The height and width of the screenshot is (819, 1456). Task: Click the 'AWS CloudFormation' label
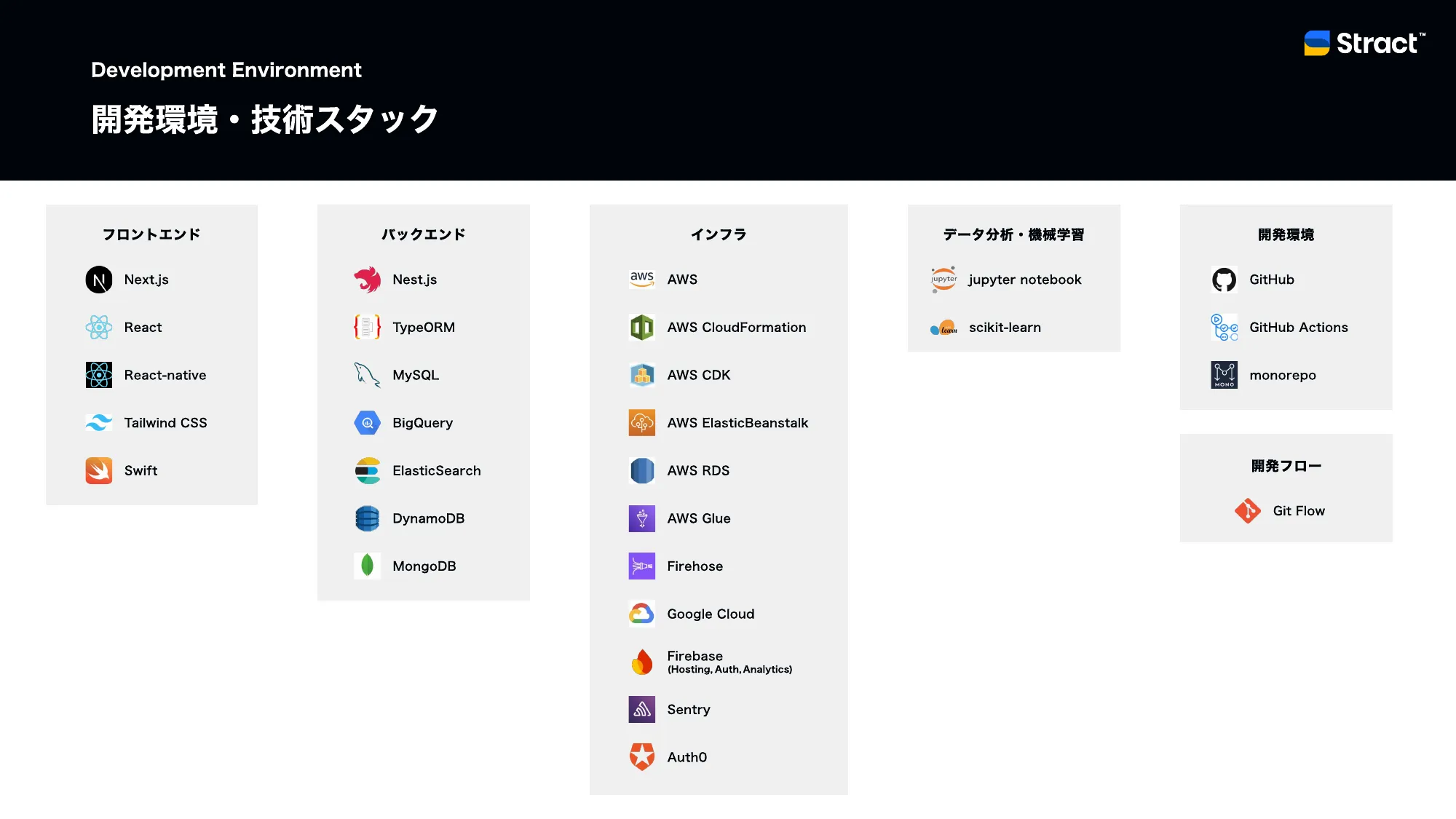[737, 328]
